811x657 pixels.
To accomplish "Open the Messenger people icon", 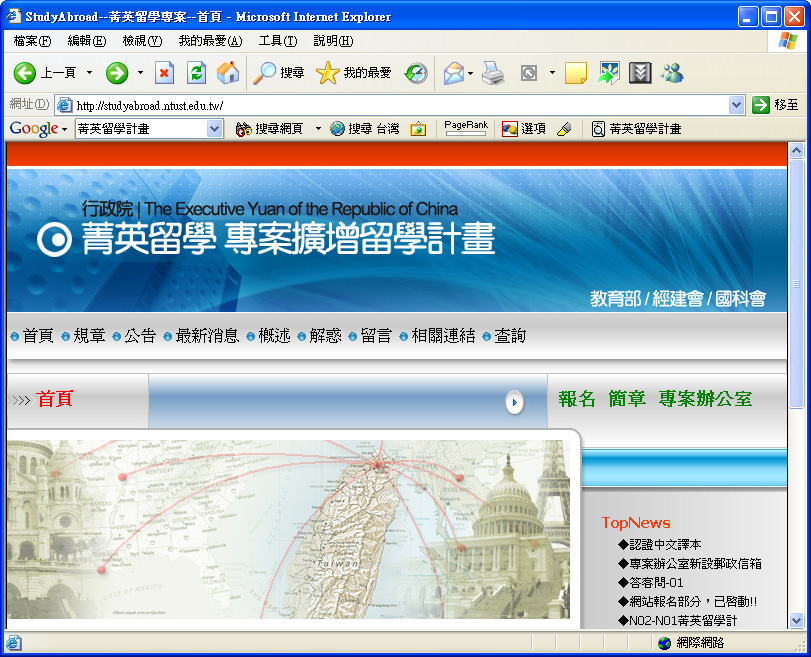I will tap(672, 73).
